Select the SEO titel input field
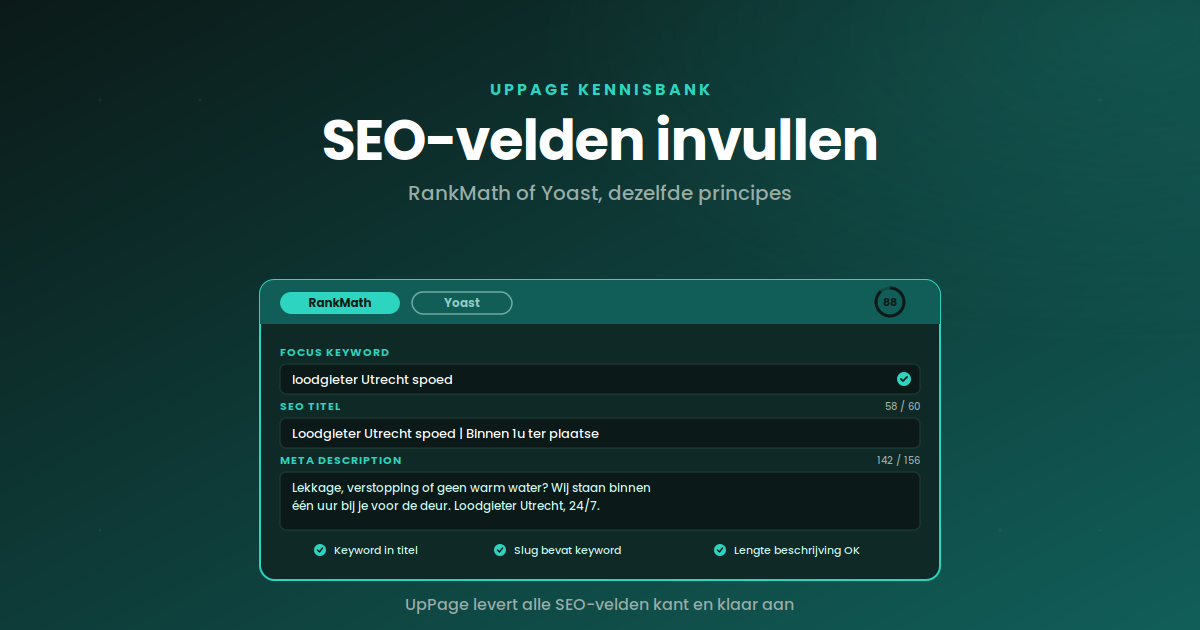The height and width of the screenshot is (630, 1200). coord(600,433)
